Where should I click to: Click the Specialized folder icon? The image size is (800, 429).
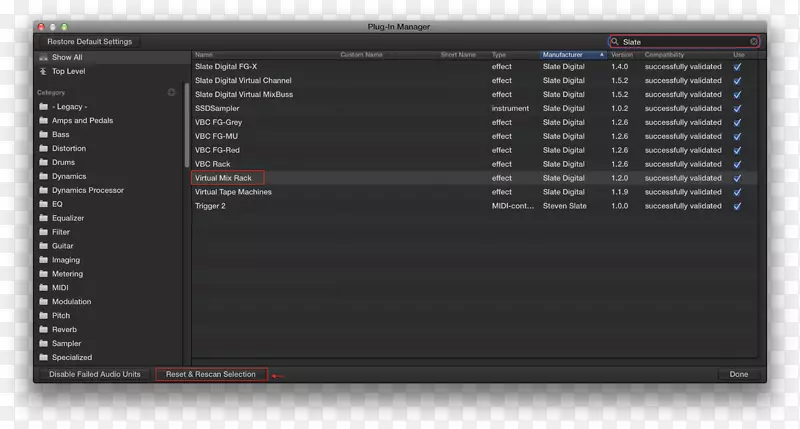(44, 358)
